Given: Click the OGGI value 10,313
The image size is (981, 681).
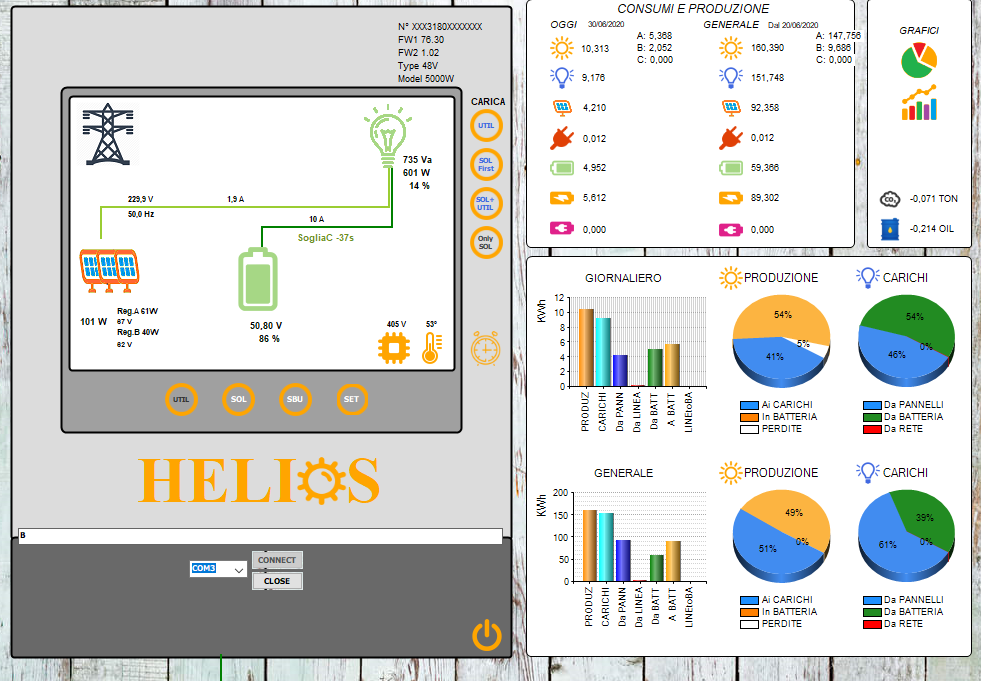Looking at the screenshot, I should tap(595, 49).
